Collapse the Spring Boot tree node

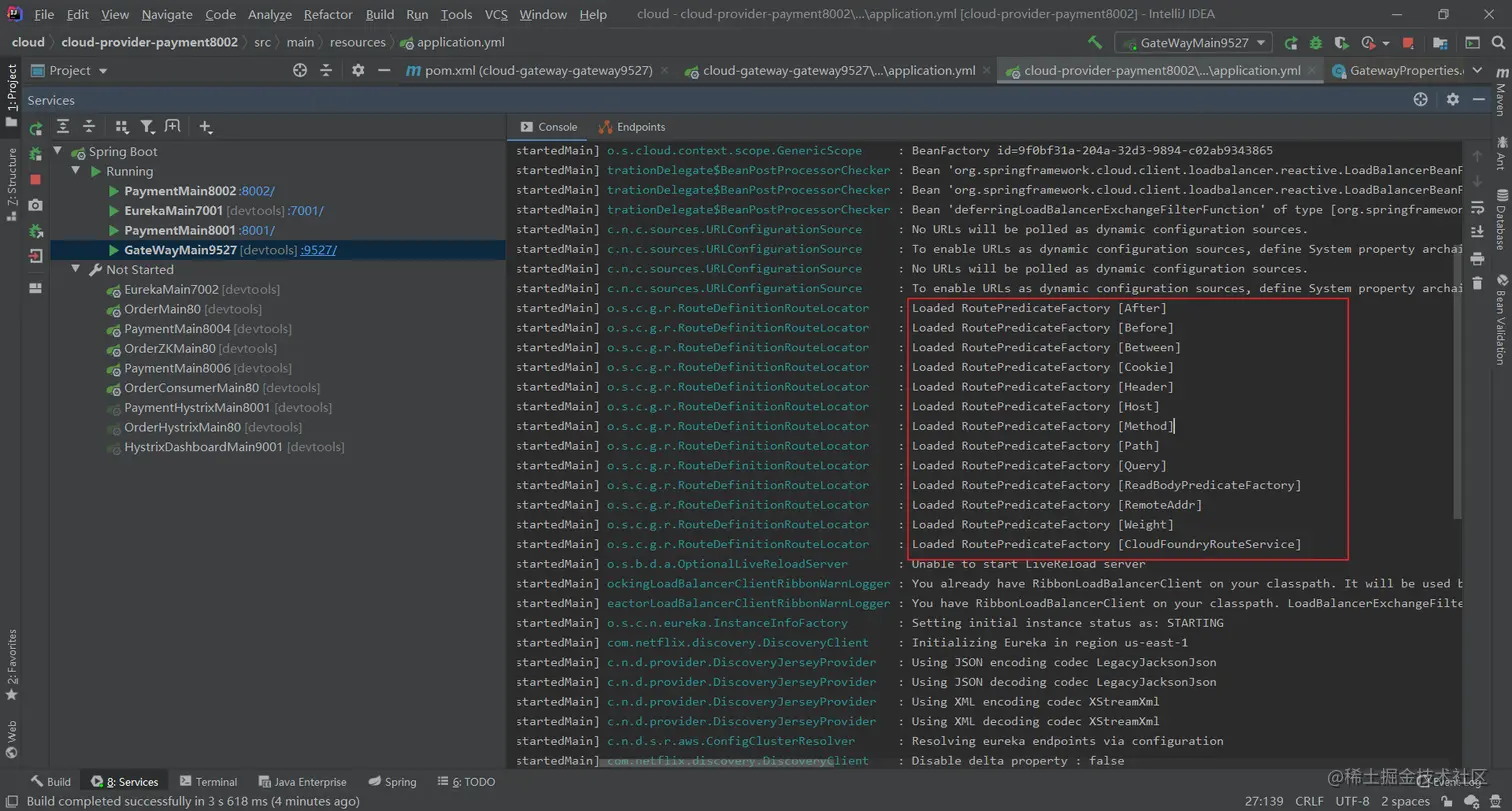click(58, 151)
